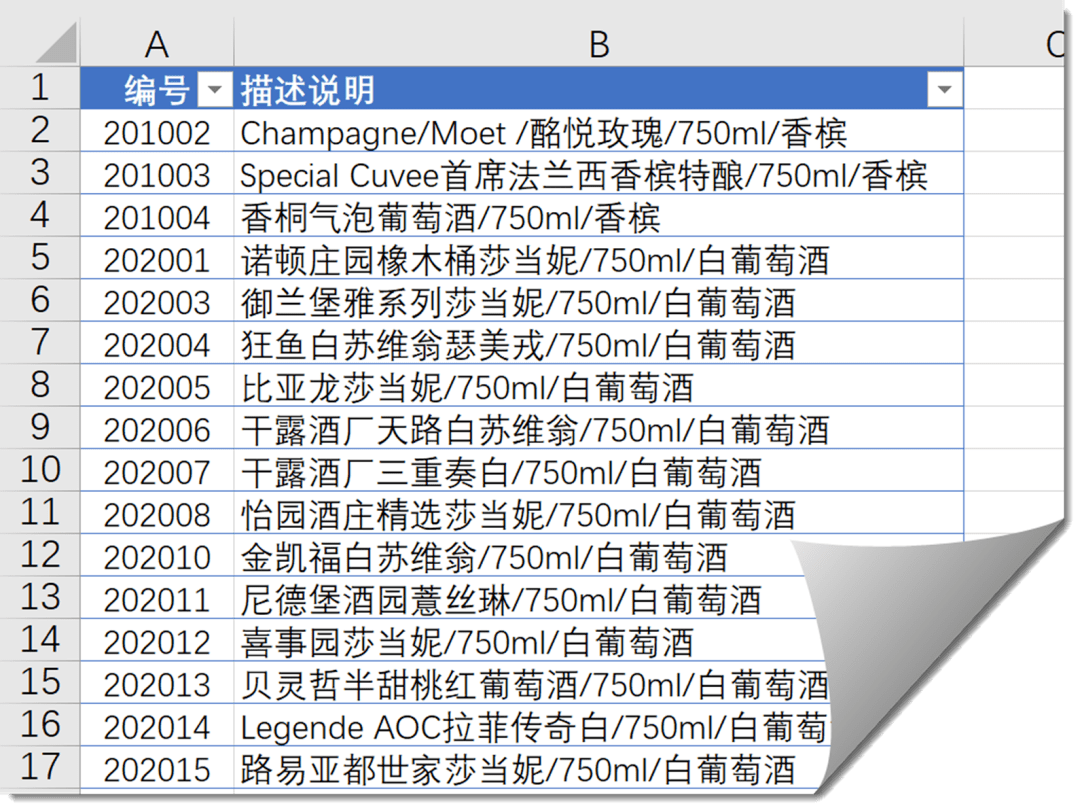The image size is (1080, 810).
Task: Click the select-all corner triangle
Action: pos(56,43)
